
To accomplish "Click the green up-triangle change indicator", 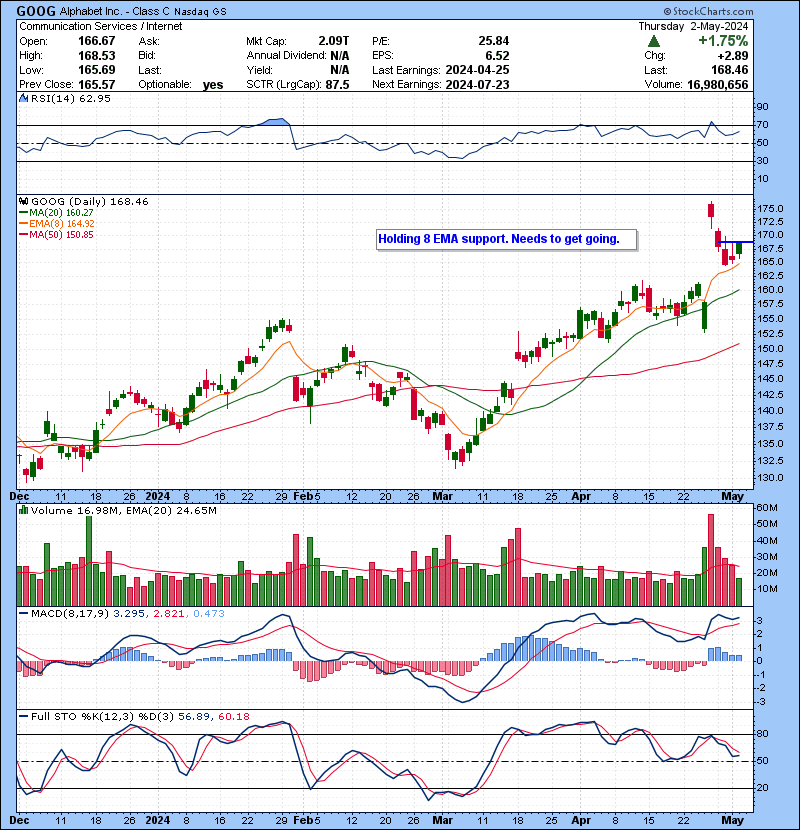I will (654, 41).
